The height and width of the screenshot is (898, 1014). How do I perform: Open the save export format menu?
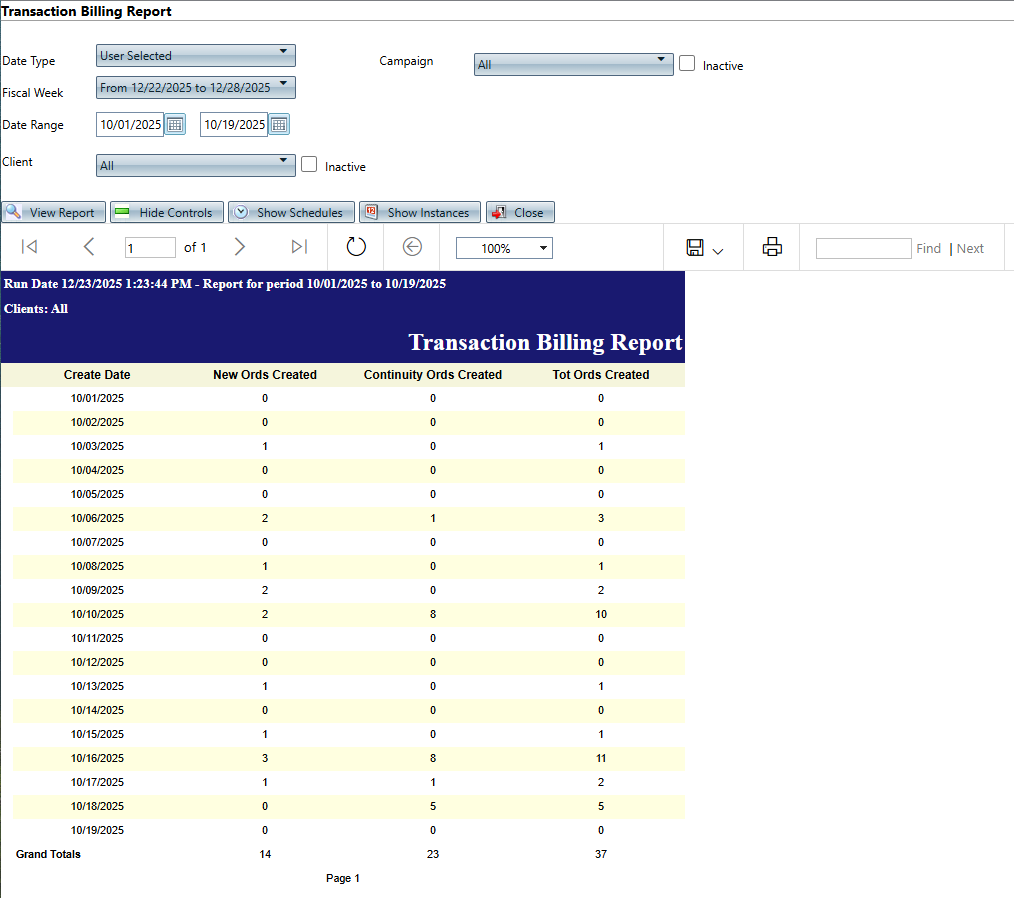click(x=704, y=248)
